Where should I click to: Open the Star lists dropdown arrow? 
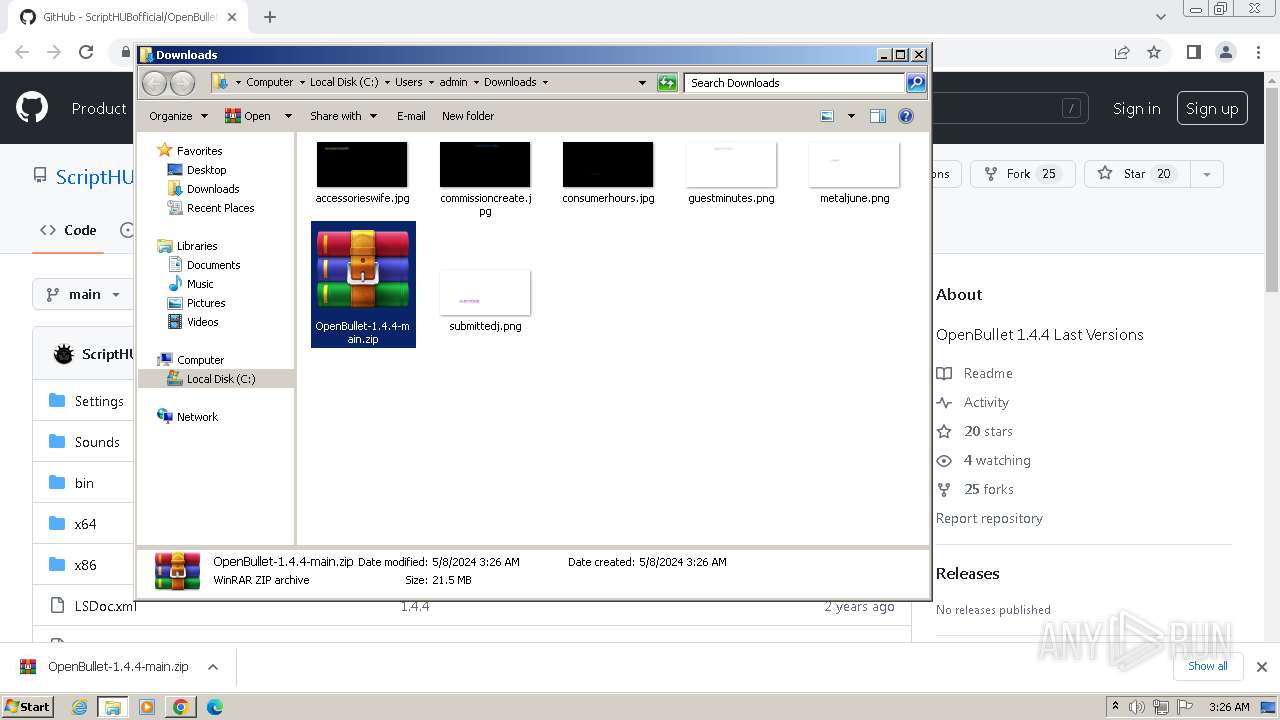1206,174
